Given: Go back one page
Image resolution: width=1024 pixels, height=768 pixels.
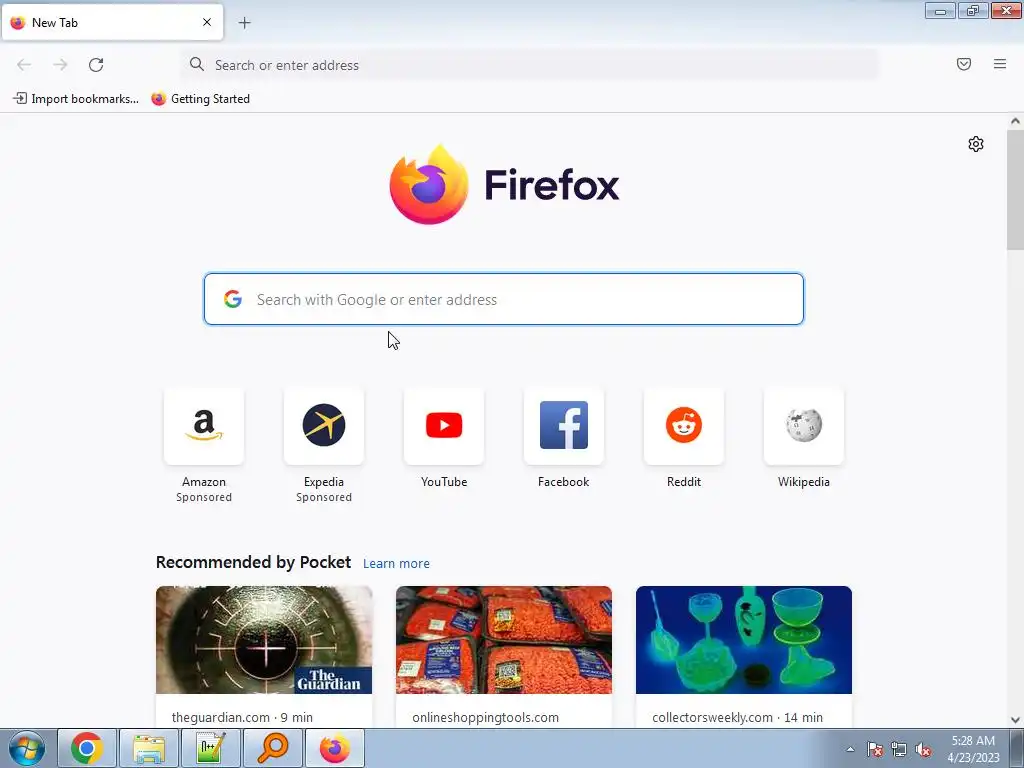Looking at the screenshot, I should pyautogui.click(x=24, y=65).
